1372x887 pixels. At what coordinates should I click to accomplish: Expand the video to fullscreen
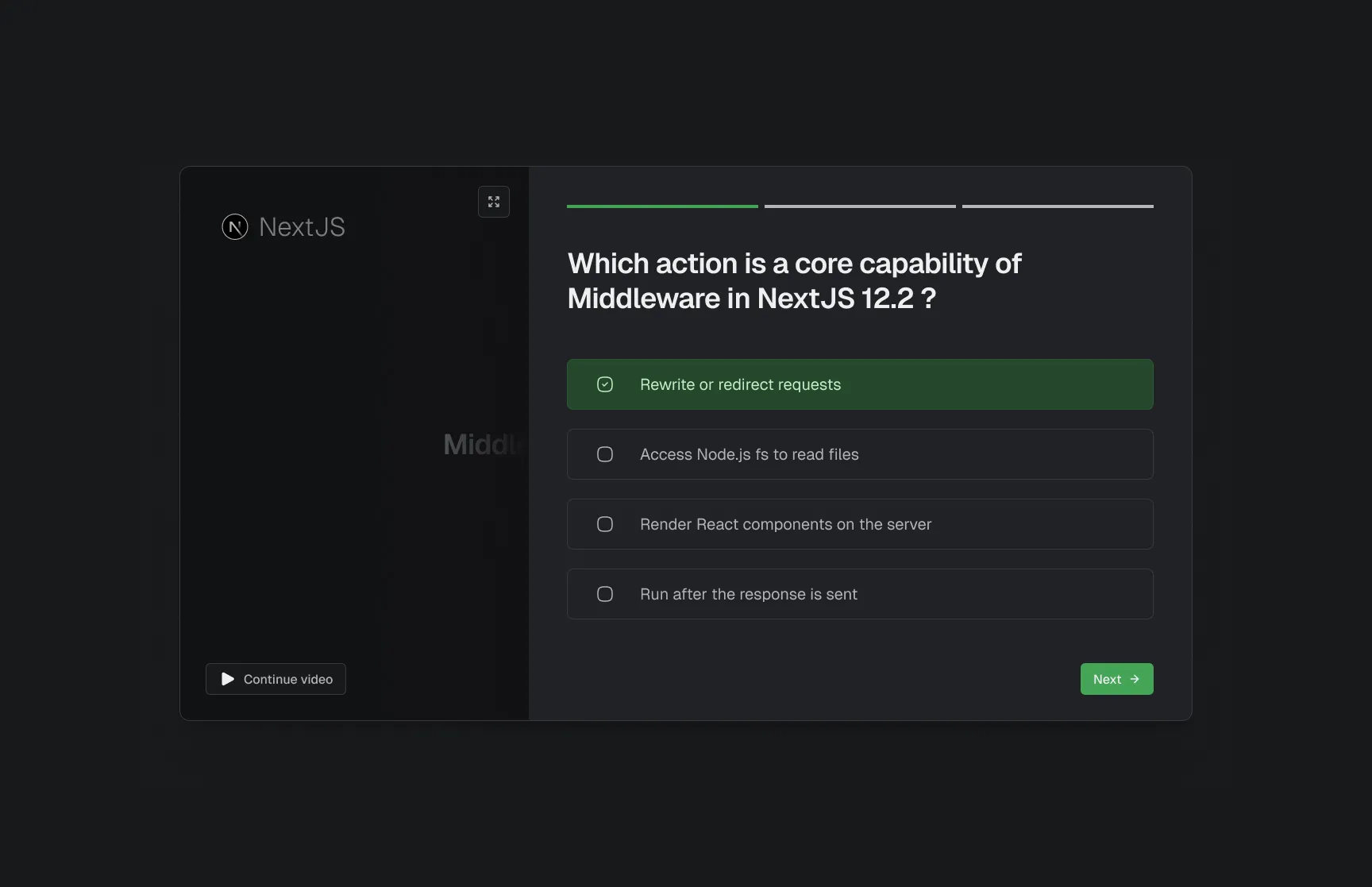493,202
